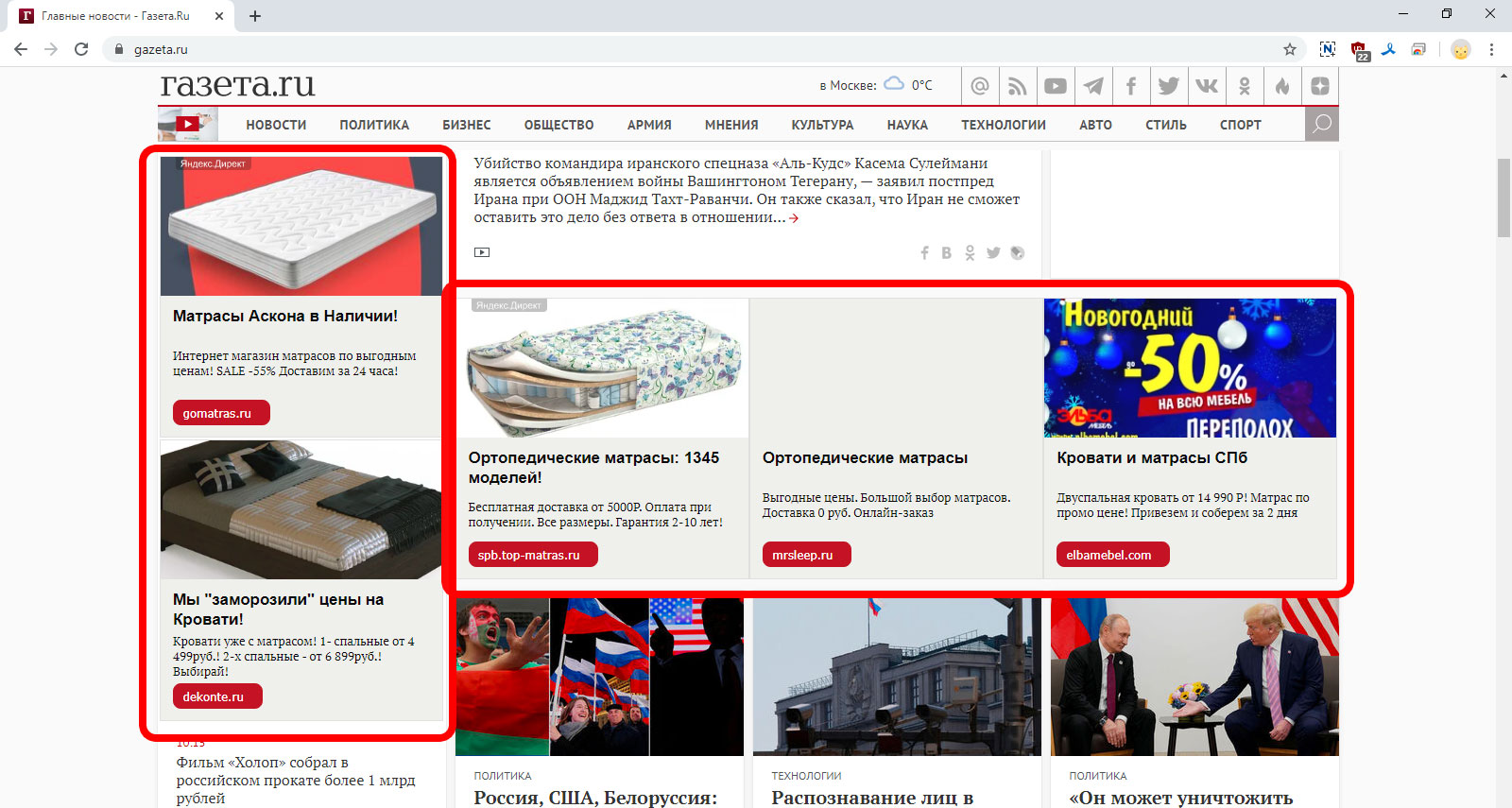Click the video play icon left of НОВОСТИ
The height and width of the screenshot is (808, 1512).
coord(188,124)
